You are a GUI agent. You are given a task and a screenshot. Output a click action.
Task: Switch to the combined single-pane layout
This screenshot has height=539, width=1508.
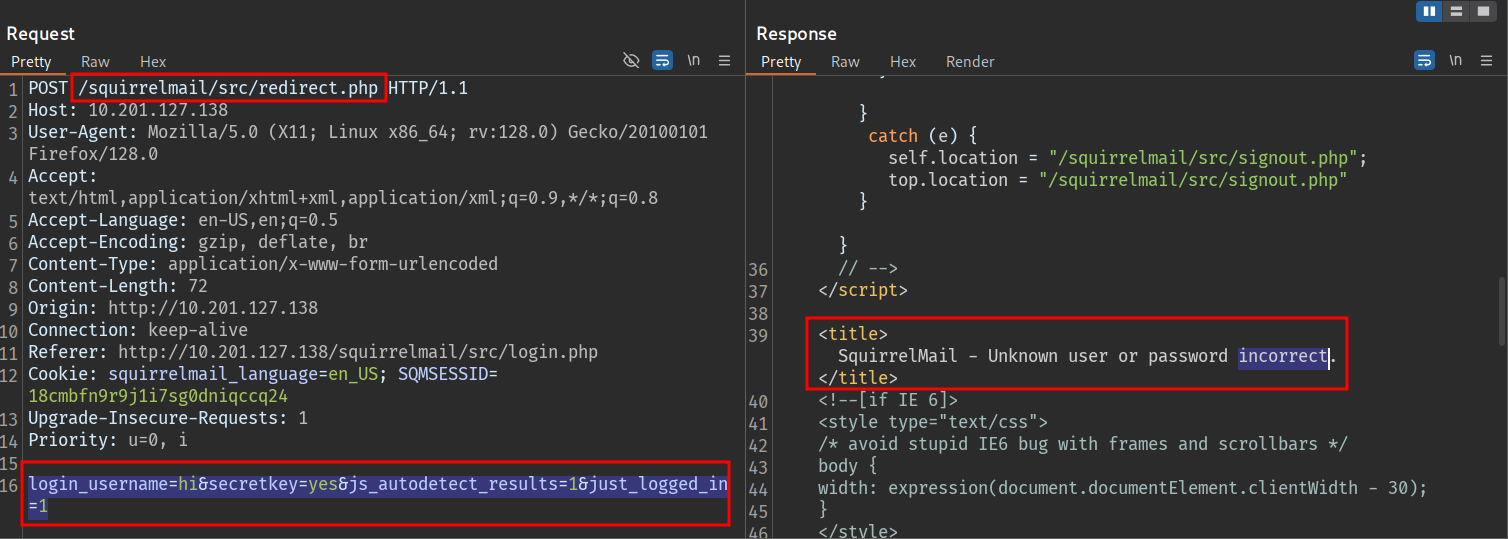coord(1482,12)
